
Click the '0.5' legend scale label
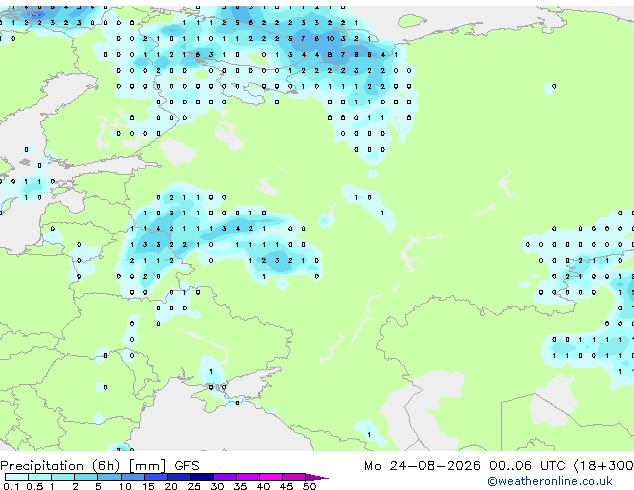[35, 486]
